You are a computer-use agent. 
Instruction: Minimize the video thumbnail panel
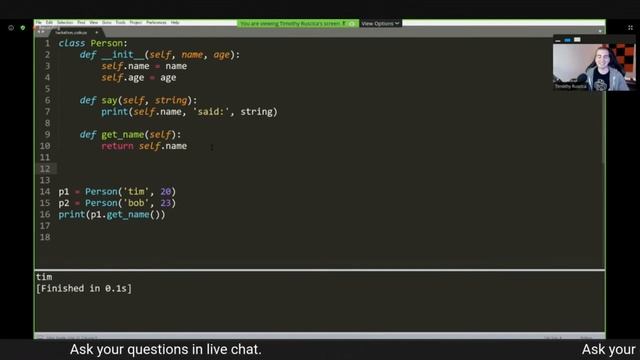558,40
